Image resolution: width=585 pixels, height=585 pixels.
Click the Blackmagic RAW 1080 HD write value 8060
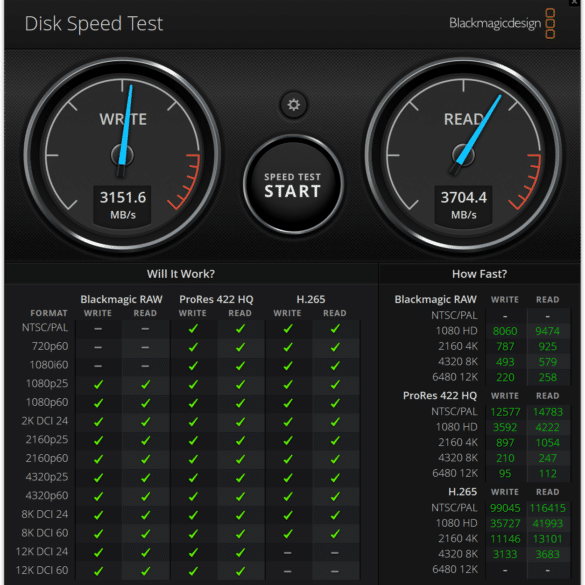pyautogui.click(x=505, y=331)
